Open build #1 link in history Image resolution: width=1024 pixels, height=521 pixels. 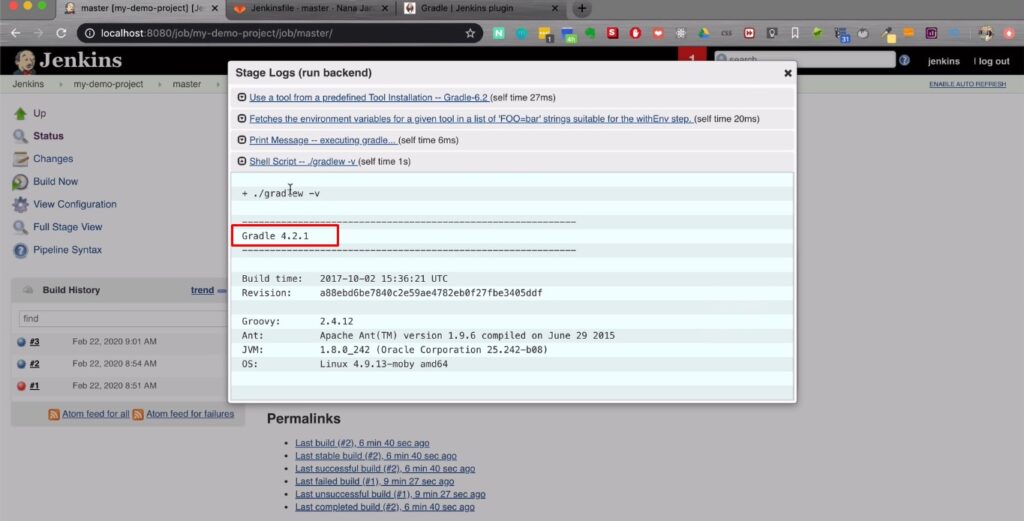click(x=35, y=387)
